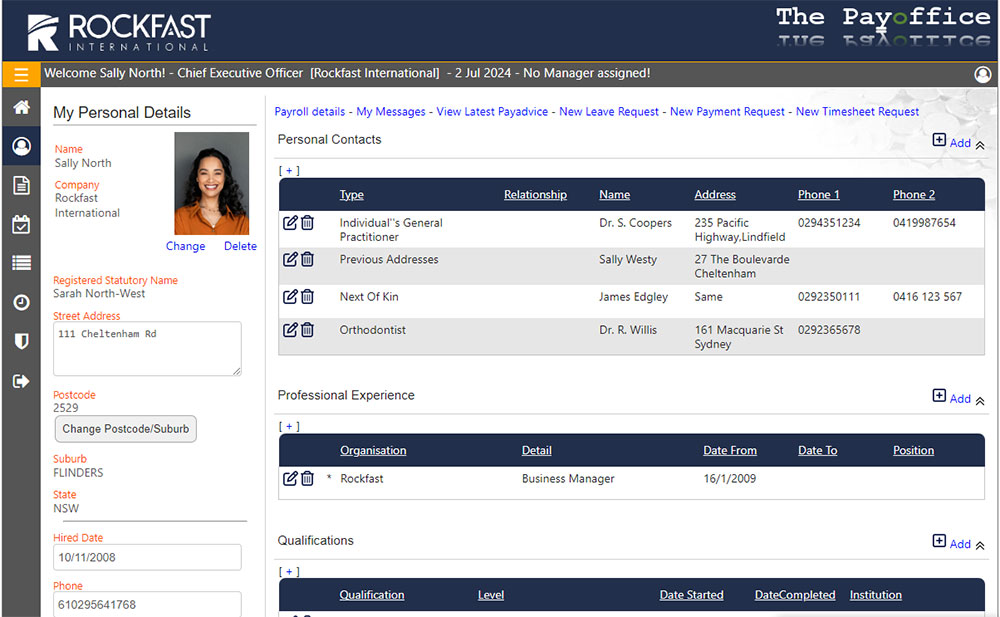Collapse the Qualifications section chevron
Image resolution: width=1000 pixels, height=617 pixels.
pos(978,545)
